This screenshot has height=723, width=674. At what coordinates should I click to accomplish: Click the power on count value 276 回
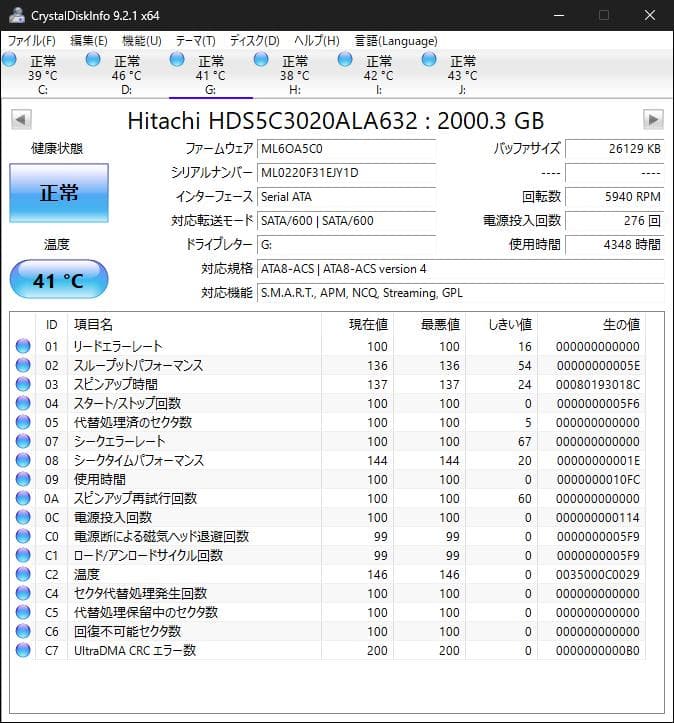click(x=615, y=221)
